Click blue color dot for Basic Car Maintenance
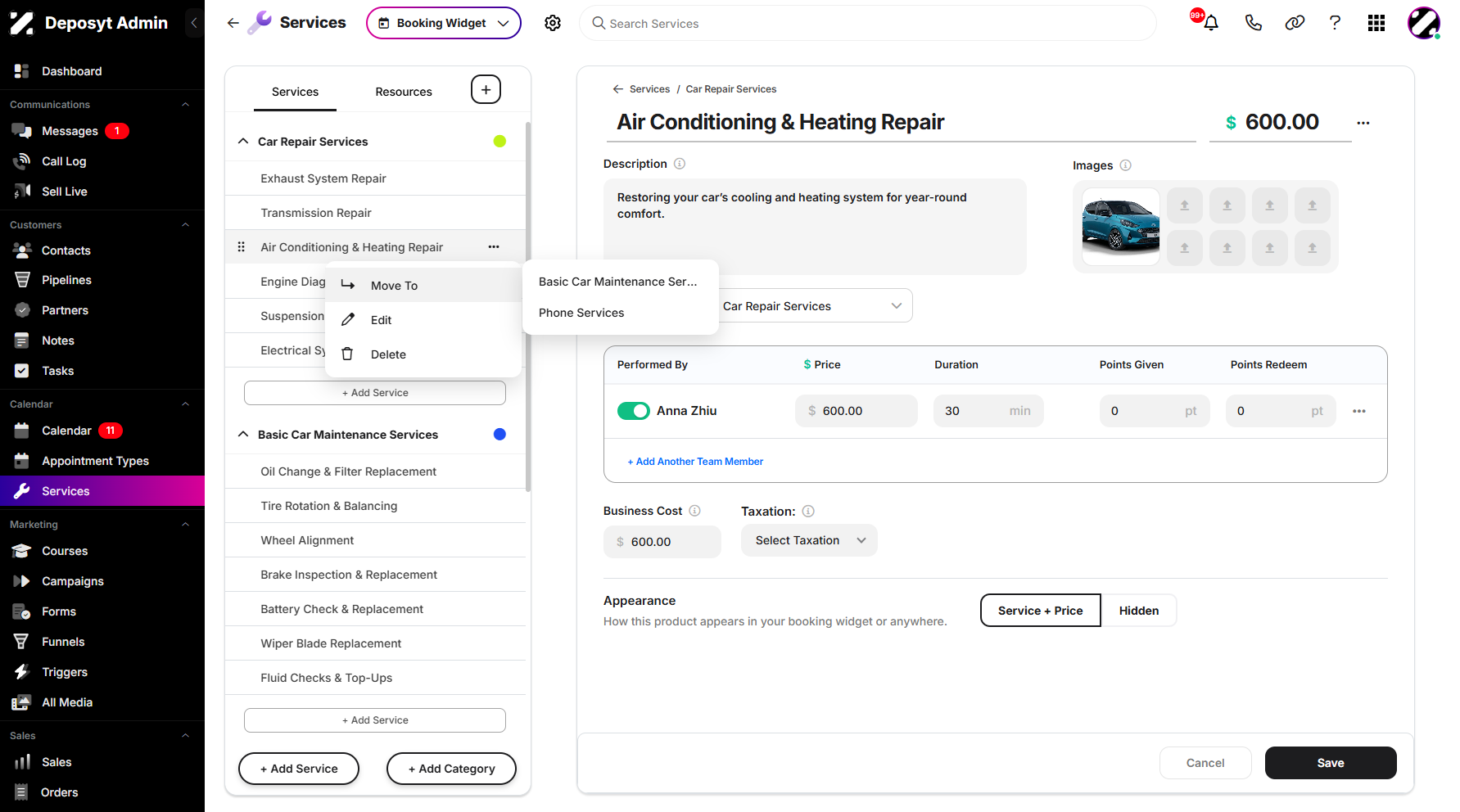 [x=499, y=434]
